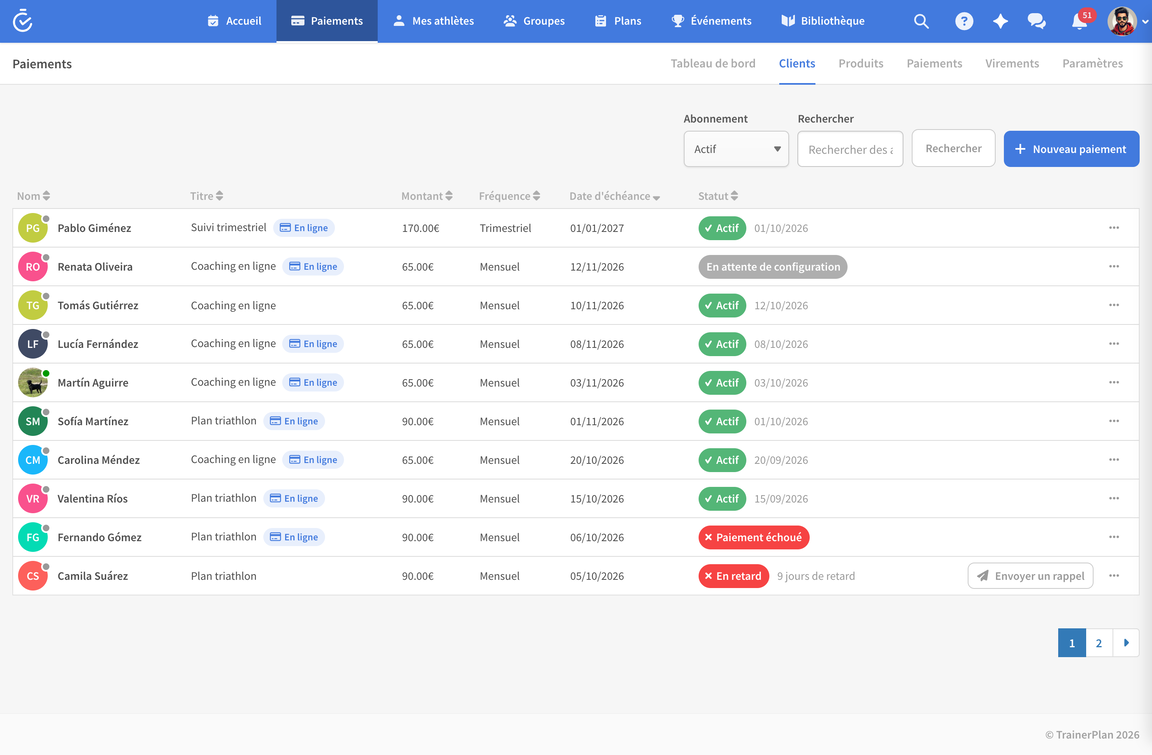The image size is (1152, 755).
Task: Open the search magnifier icon
Action: point(921,21)
